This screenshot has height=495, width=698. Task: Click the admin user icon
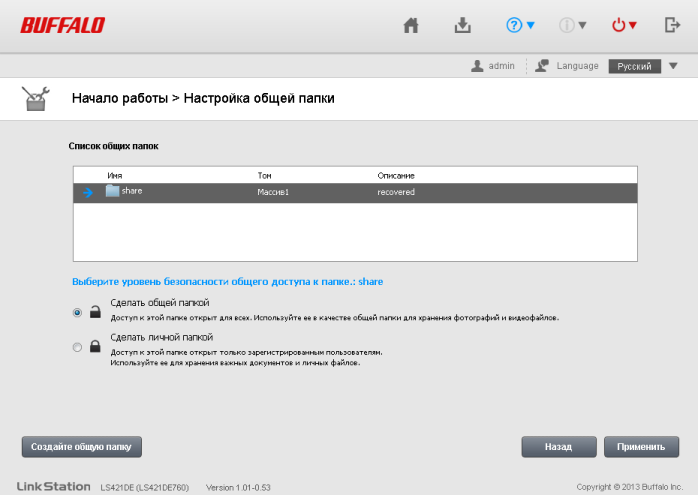477,66
